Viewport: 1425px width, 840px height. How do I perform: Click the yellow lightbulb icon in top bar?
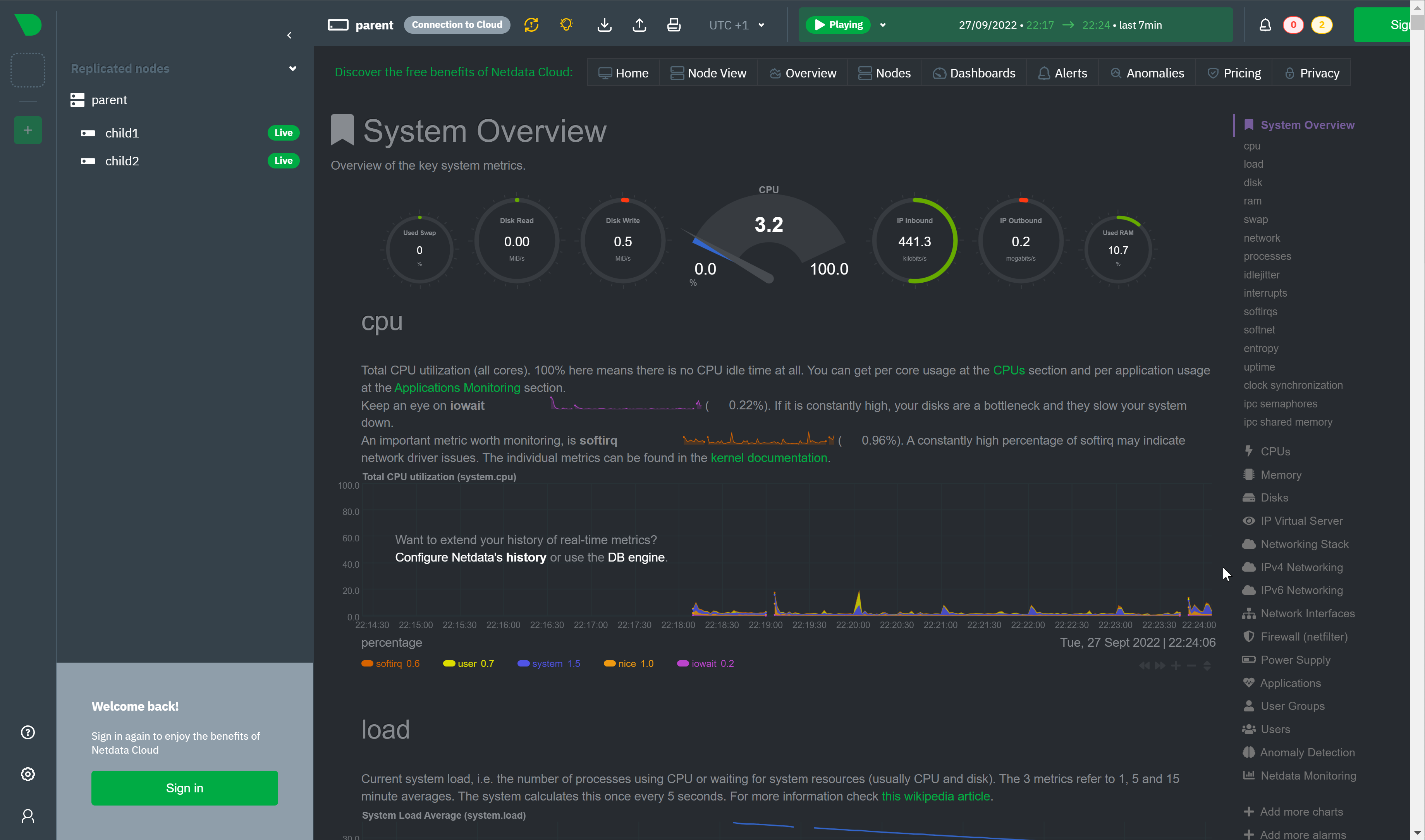(566, 25)
